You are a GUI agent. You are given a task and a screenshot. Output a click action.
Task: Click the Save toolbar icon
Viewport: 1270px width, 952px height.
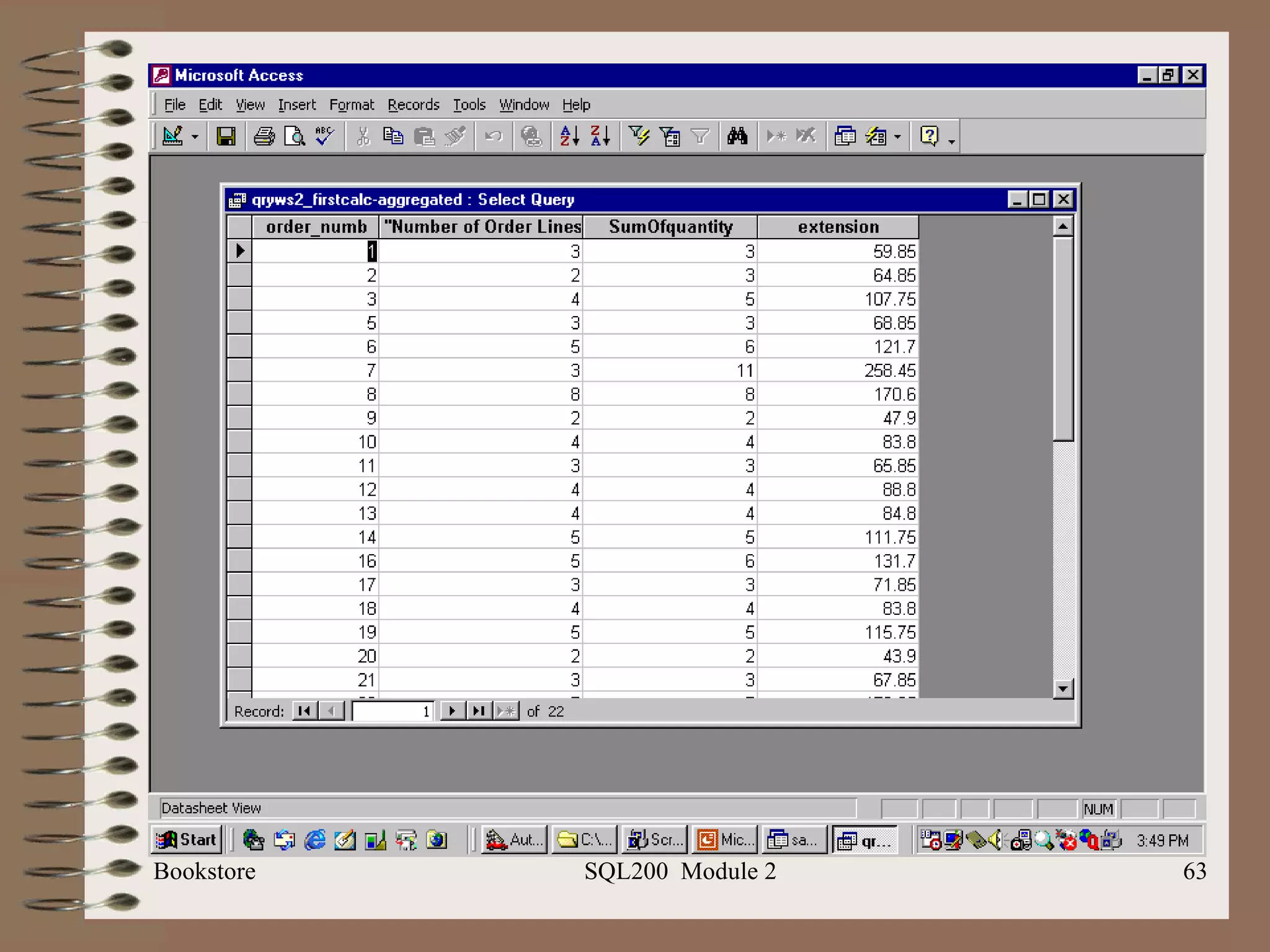tap(226, 136)
